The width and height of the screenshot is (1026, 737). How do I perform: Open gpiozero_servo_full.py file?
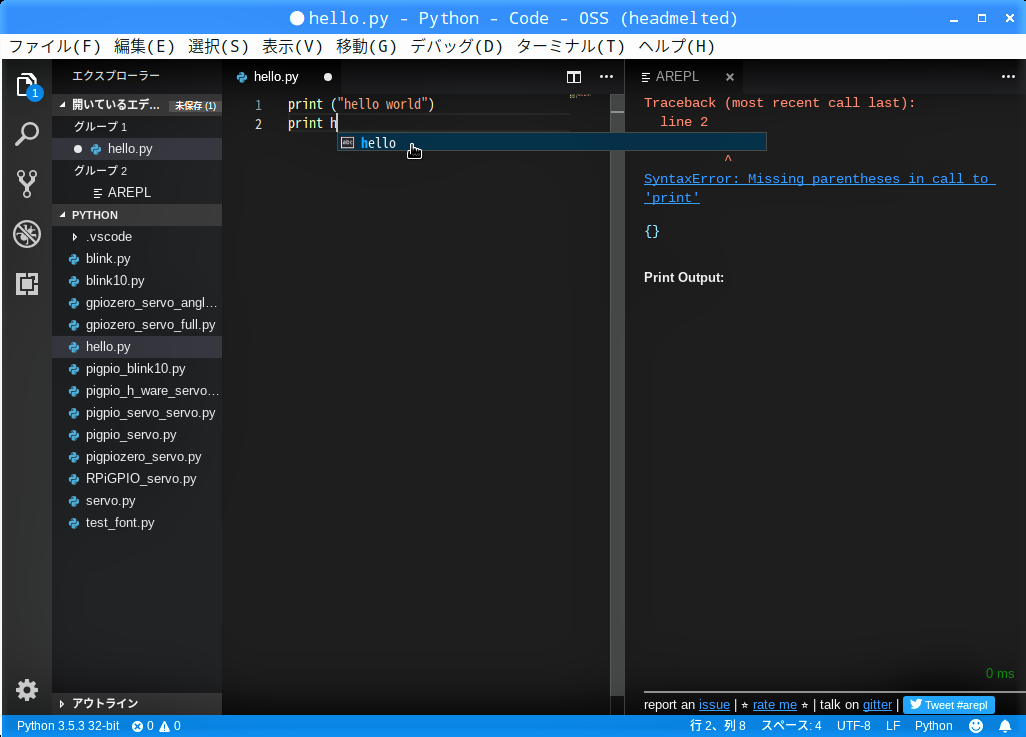pyautogui.click(x=137, y=325)
